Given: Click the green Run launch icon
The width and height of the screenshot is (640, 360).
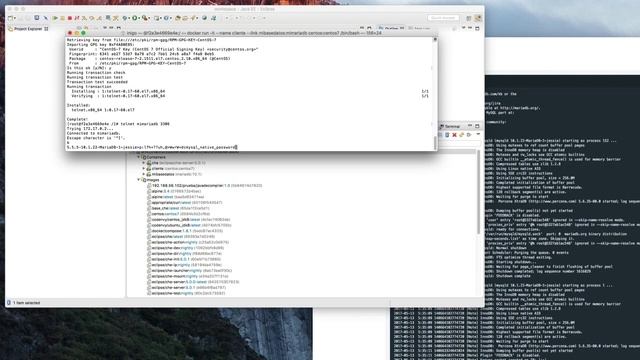Looking at the screenshot, I should pyautogui.click(x=134, y=18).
